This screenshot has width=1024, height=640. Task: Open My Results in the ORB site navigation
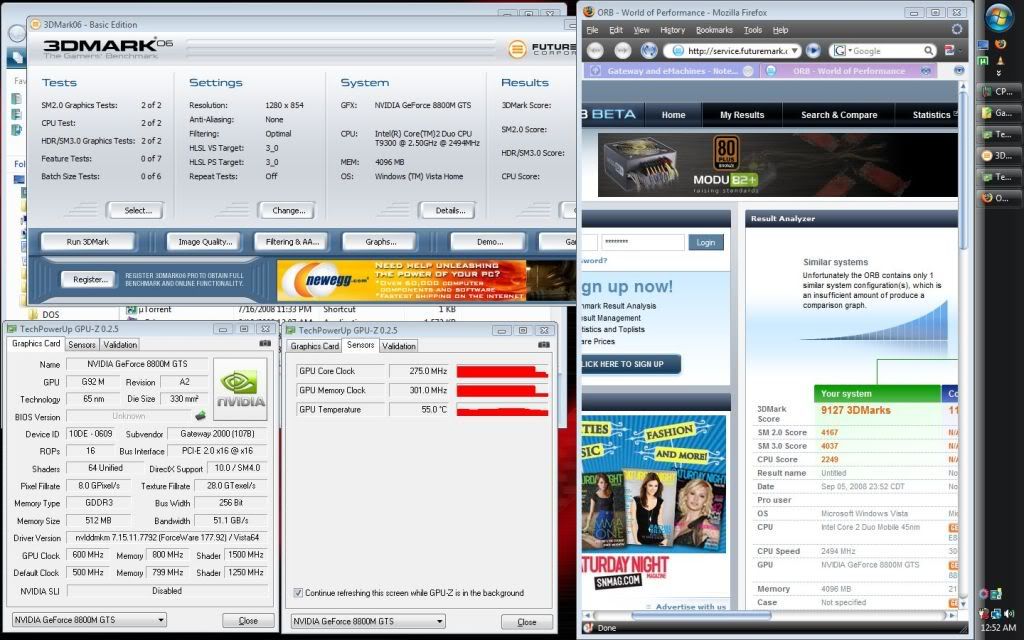(742, 115)
